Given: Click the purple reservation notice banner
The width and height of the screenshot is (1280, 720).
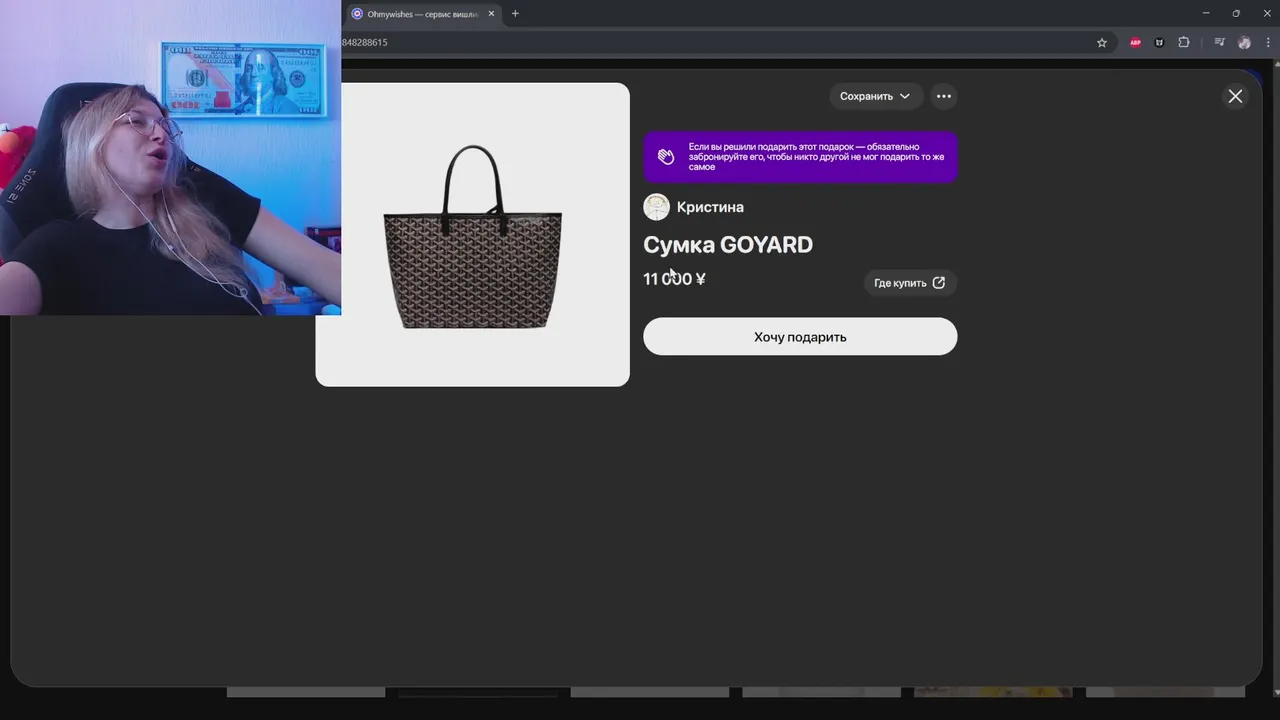Looking at the screenshot, I should pos(800,157).
